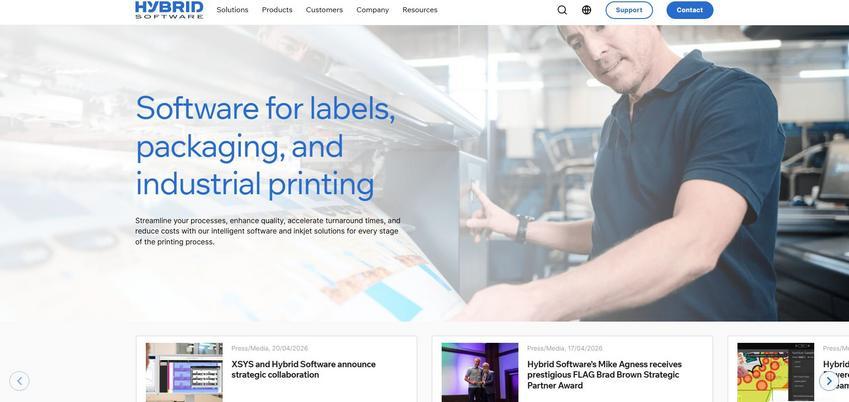Click the blue Contact button
Image resolution: width=849 pixels, height=402 pixels.
point(689,10)
